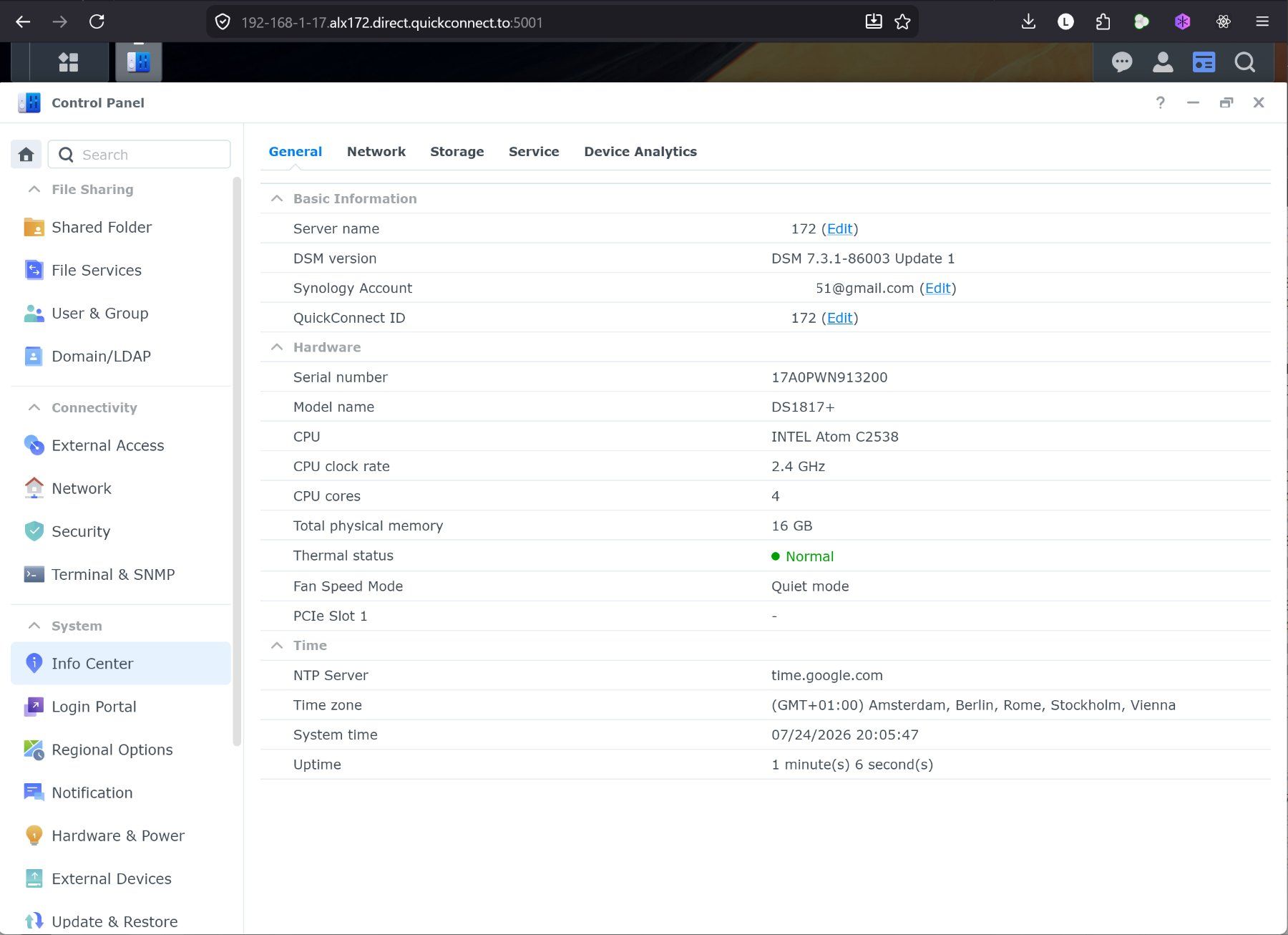Open Regional Options settings
Image resolution: width=1288 pixels, height=935 pixels.
121,750
